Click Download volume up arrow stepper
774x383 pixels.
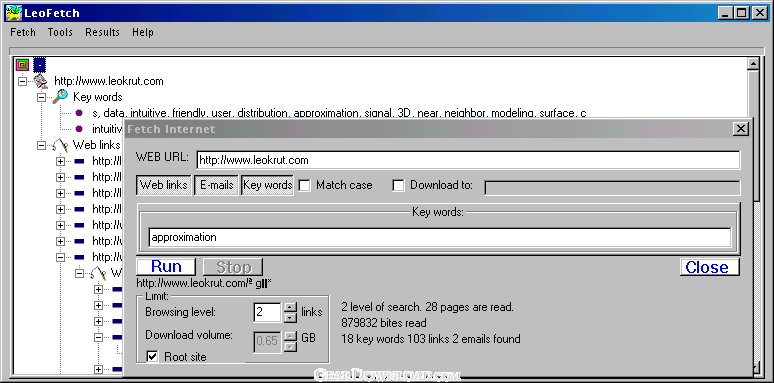pyautogui.click(x=291, y=336)
